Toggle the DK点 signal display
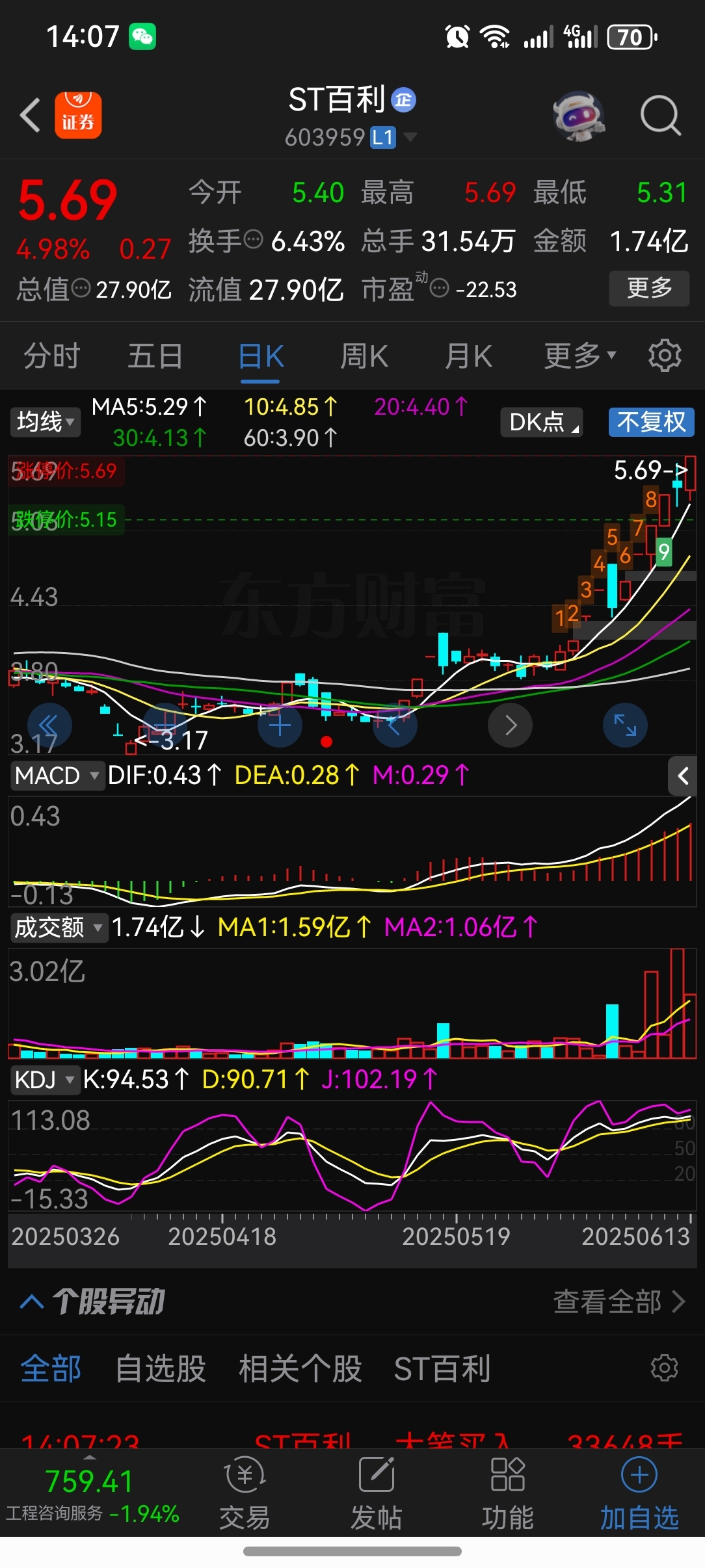The height and width of the screenshot is (1568, 705). (542, 422)
